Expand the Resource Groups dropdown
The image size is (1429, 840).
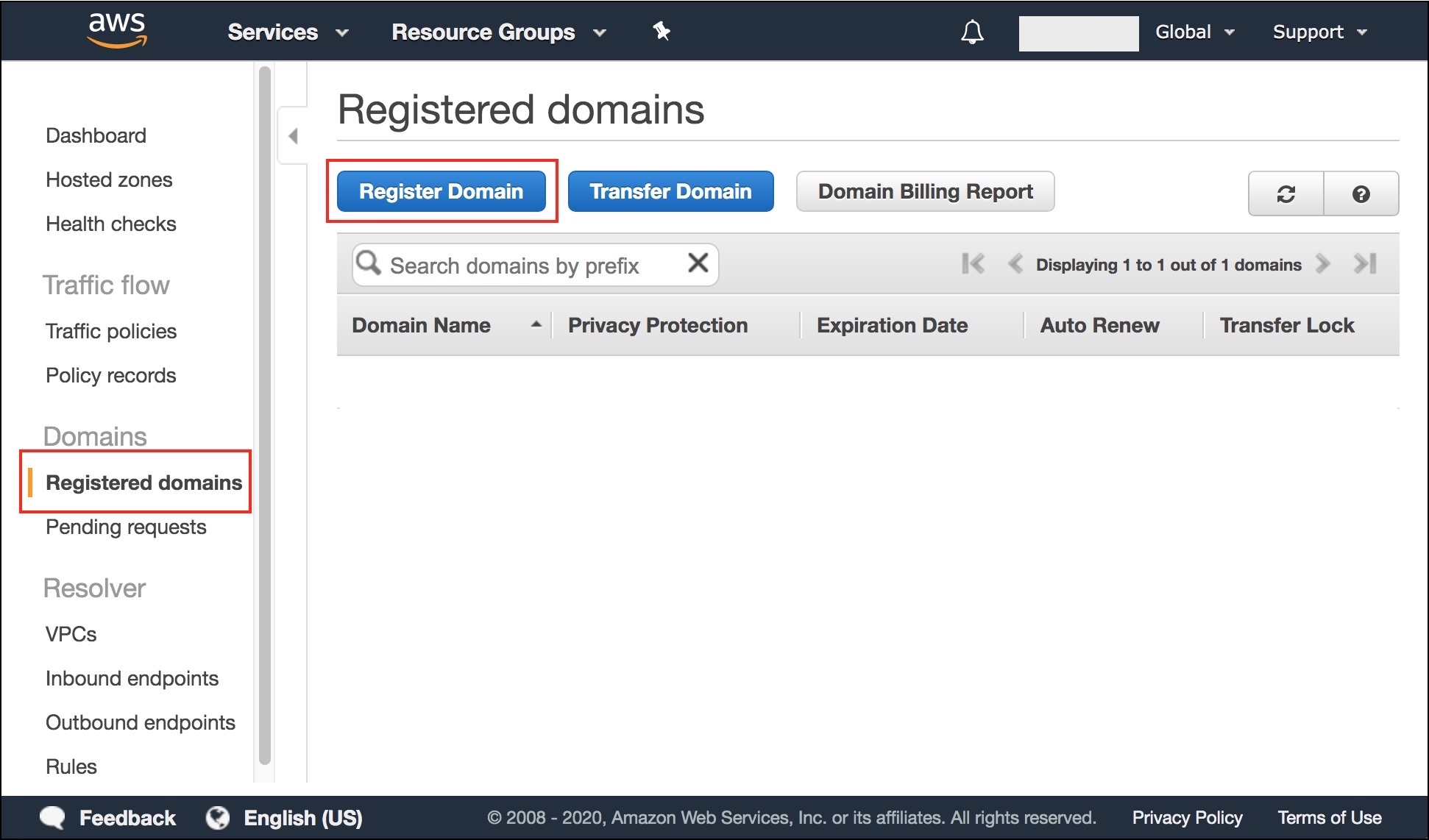click(x=499, y=32)
